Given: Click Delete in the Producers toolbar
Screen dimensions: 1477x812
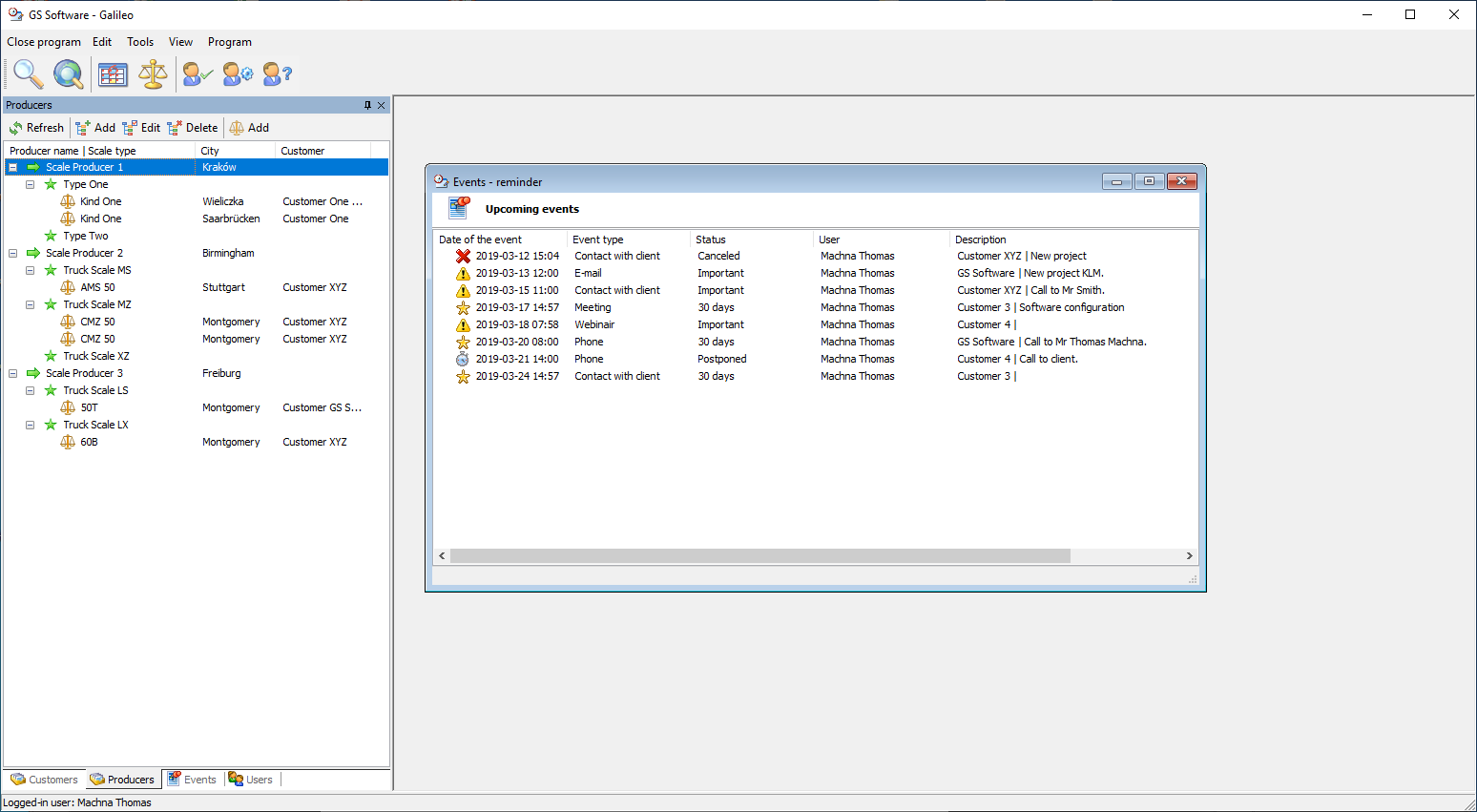Looking at the screenshot, I should pos(193,128).
